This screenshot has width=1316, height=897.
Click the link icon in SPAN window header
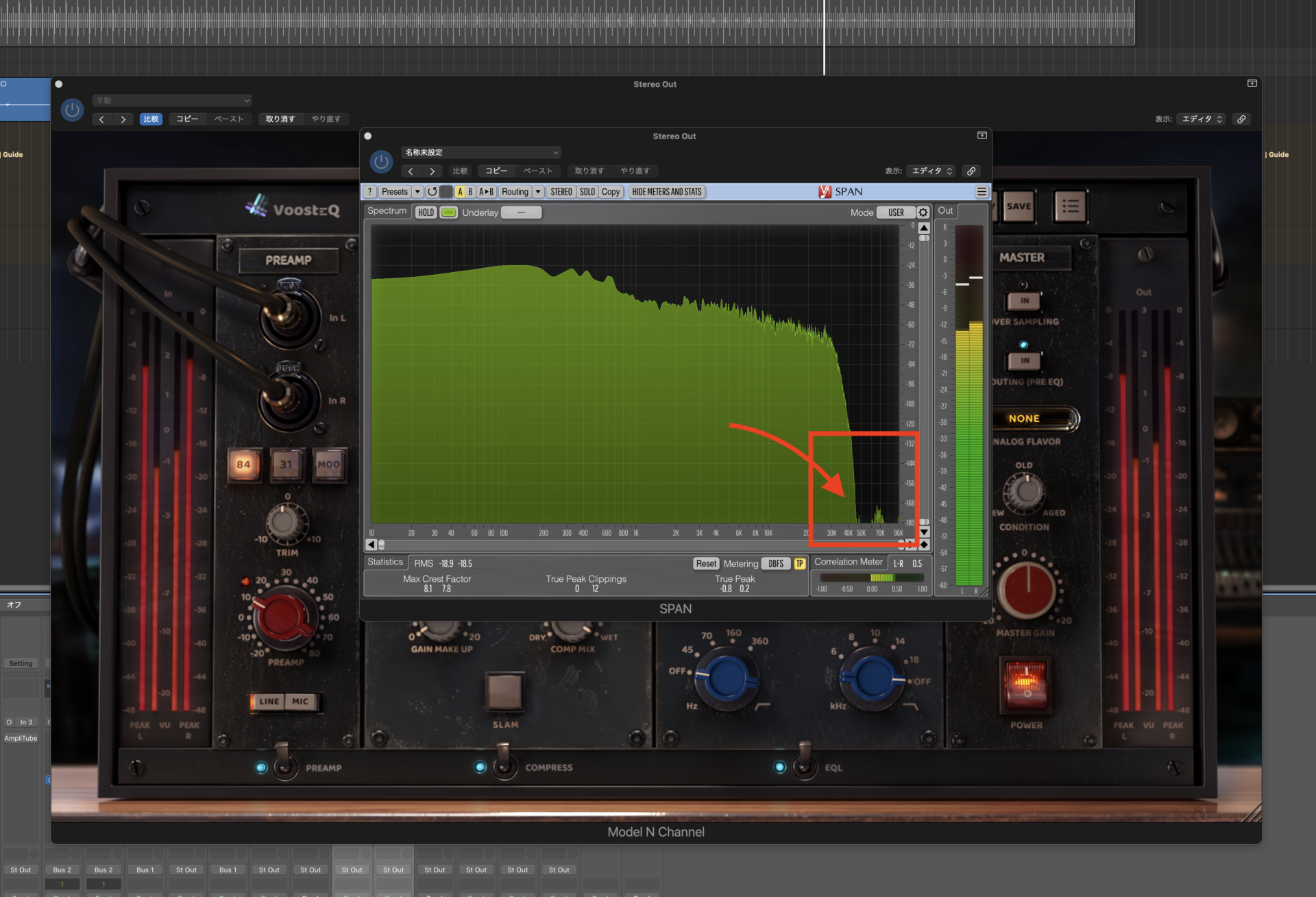(x=971, y=171)
